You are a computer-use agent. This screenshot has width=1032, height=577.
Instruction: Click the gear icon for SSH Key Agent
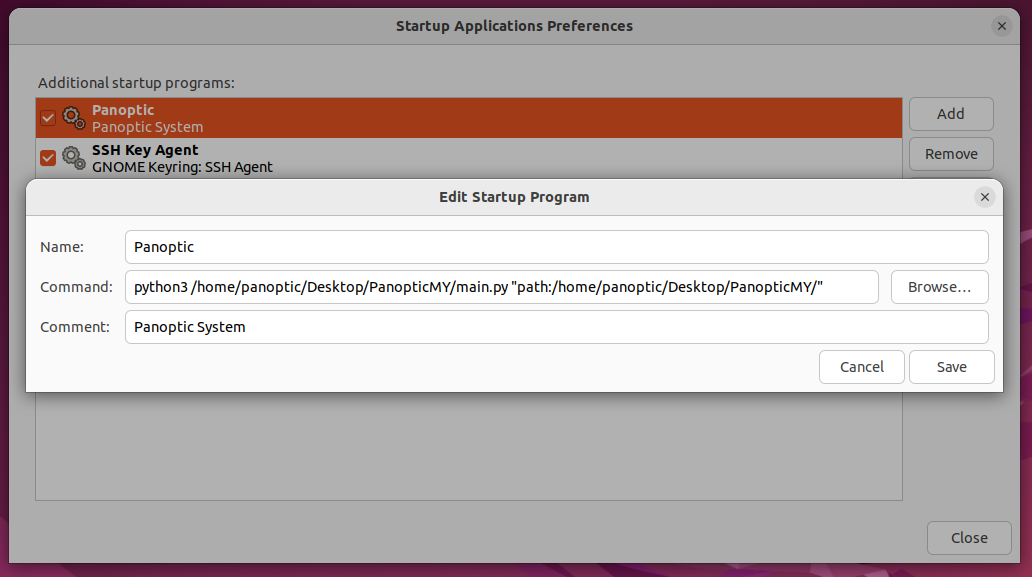[x=74, y=158]
